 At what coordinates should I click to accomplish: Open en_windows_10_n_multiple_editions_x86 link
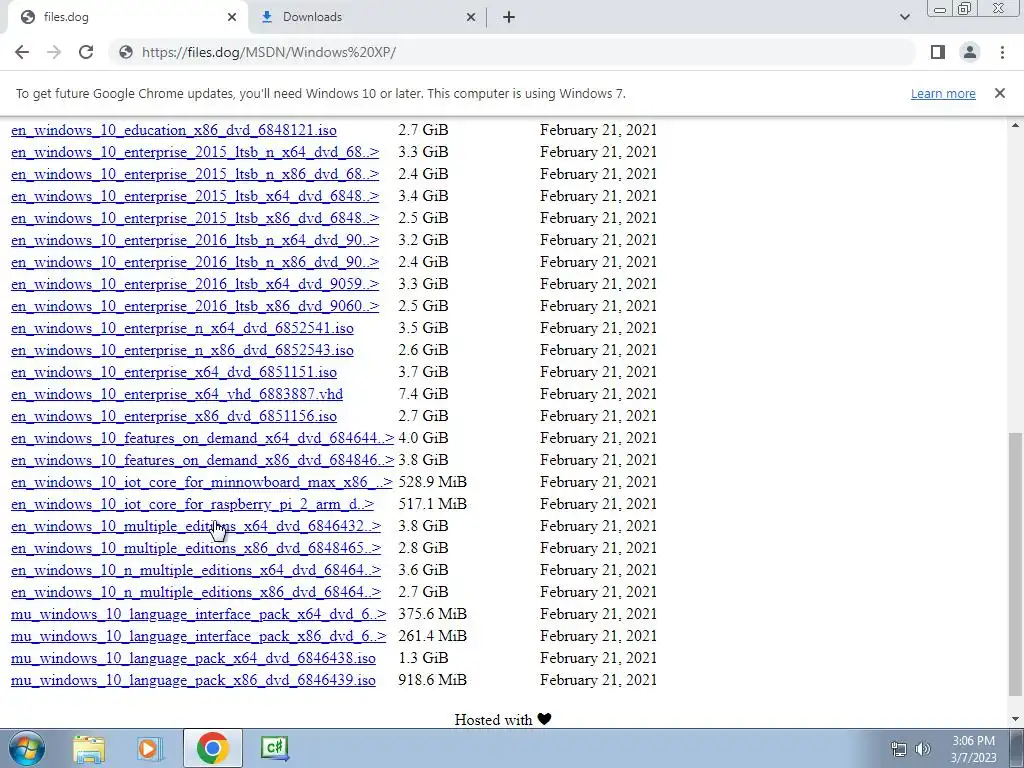pos(196,592)
